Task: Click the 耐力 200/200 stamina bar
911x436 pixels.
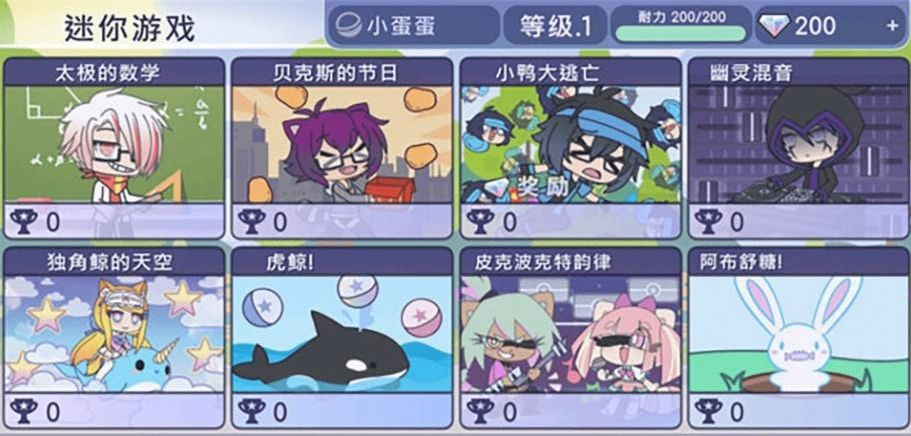Action: 681,25
